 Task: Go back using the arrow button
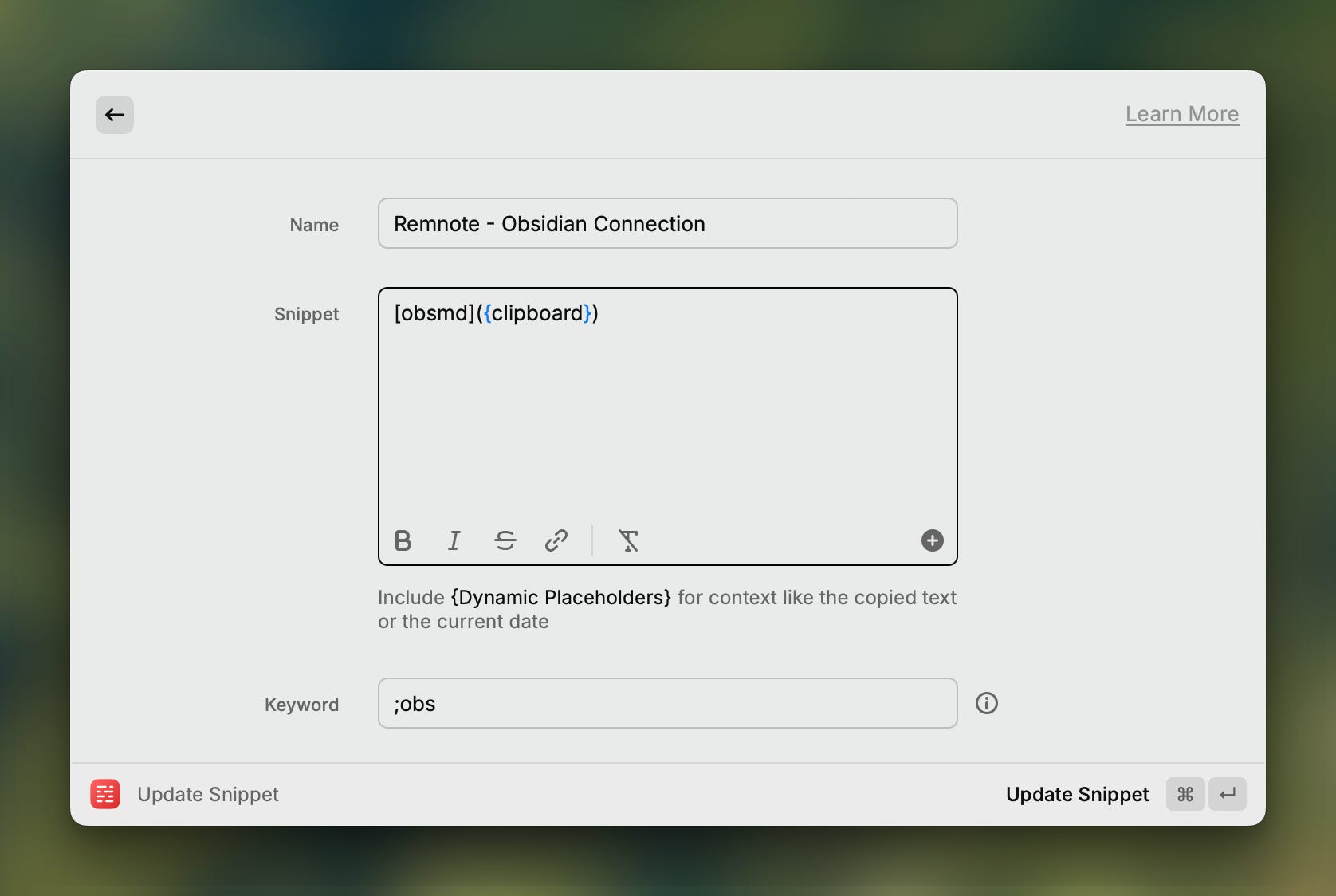115,115
